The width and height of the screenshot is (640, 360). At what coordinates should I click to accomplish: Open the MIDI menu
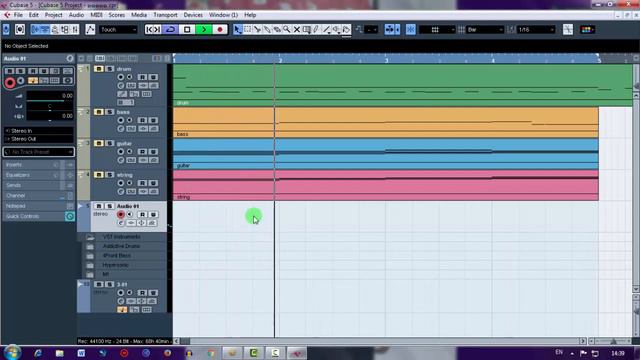(x=96, y=15)
